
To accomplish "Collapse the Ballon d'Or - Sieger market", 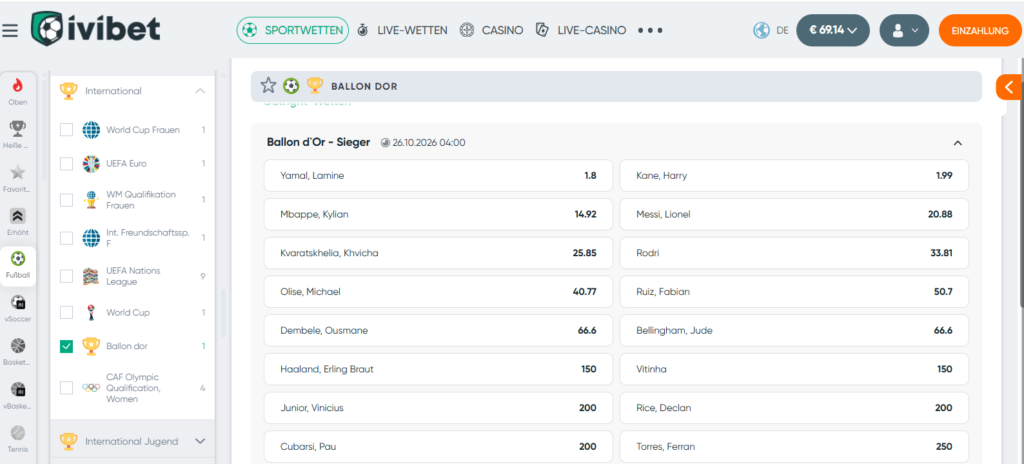I will click(x=957, y=142).
